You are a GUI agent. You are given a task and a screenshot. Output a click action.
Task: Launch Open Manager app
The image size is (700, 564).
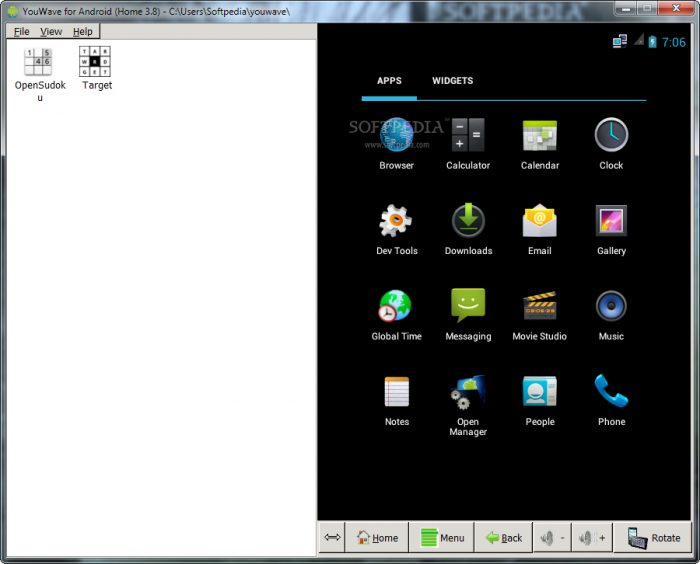tap(468, 392)
